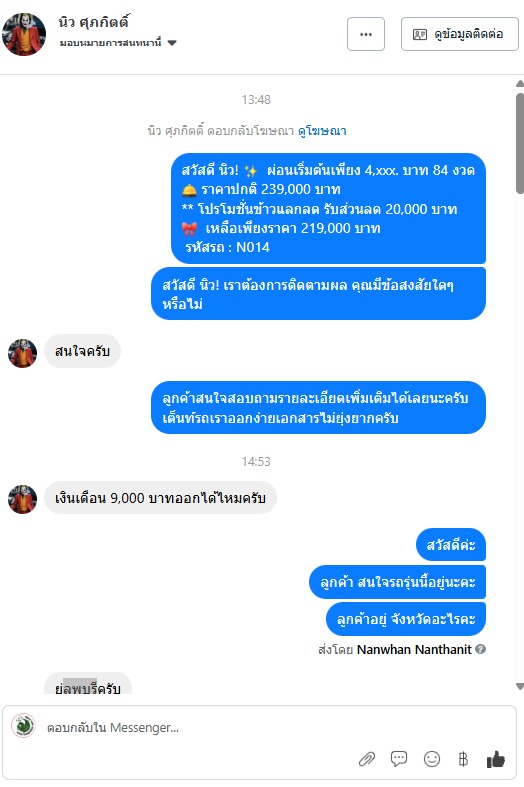This screenshot has height=787, width=524.
Task: Click the scrollbar up arrow
Action: pyautogui.click(x=520, y=84)
